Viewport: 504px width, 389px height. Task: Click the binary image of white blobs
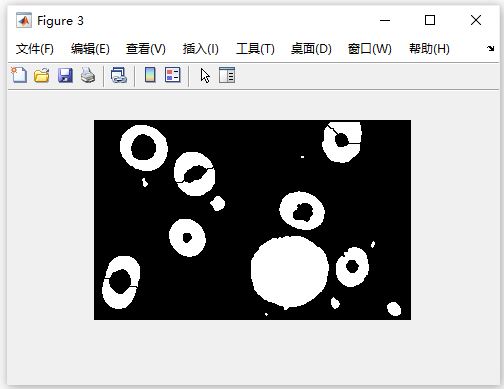point(252,220)
